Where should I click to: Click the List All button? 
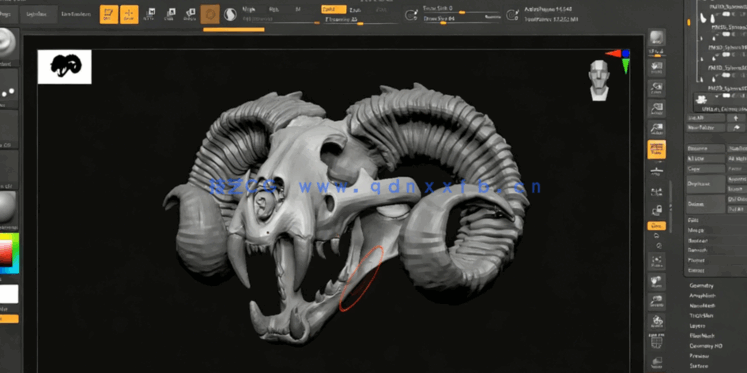[x=706, y=118]
